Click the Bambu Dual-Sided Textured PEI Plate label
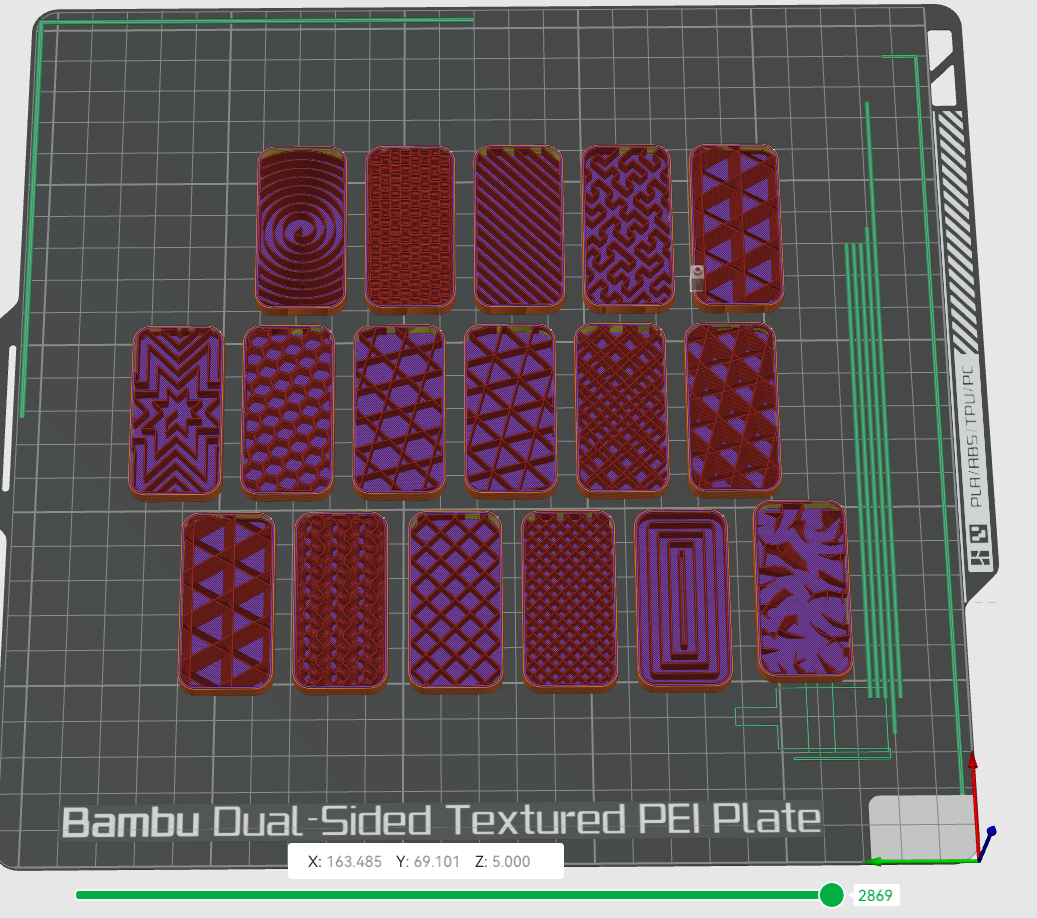Image resolution: width=1037 pixels, height=918 pixels. (x=442, y=821)
